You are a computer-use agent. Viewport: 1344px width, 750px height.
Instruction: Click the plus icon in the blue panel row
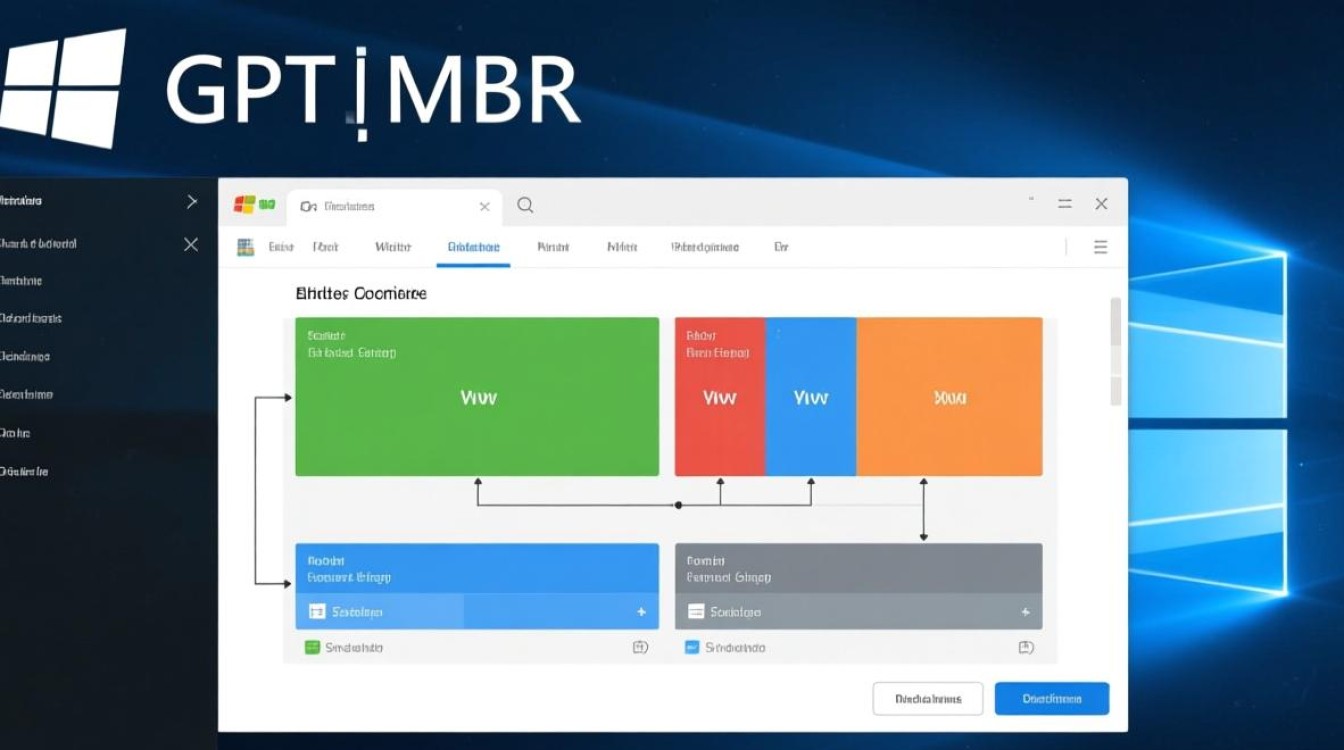pyautogui.click(x=641, y=612)
